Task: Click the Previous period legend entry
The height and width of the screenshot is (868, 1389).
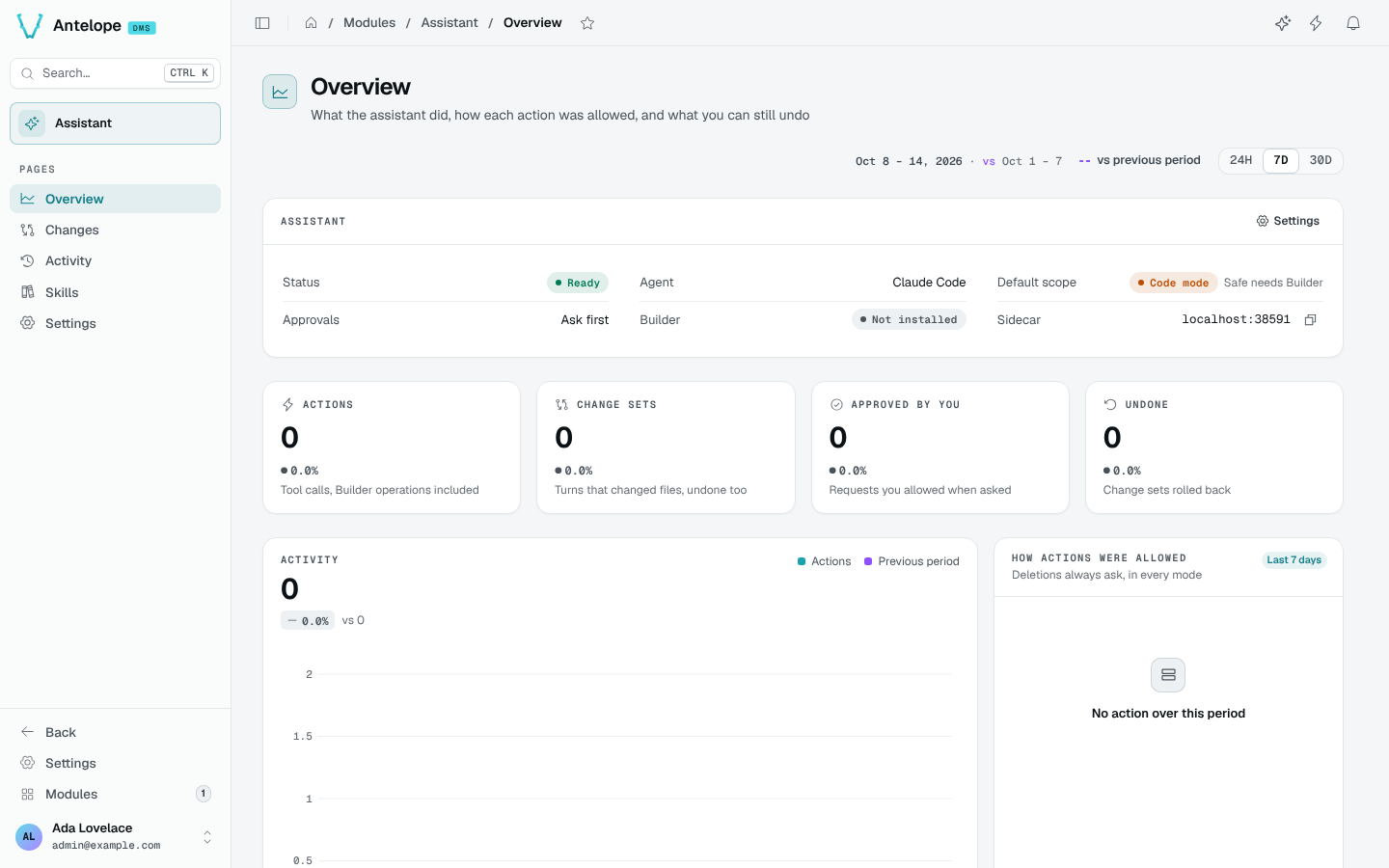Action: (912, 561)
